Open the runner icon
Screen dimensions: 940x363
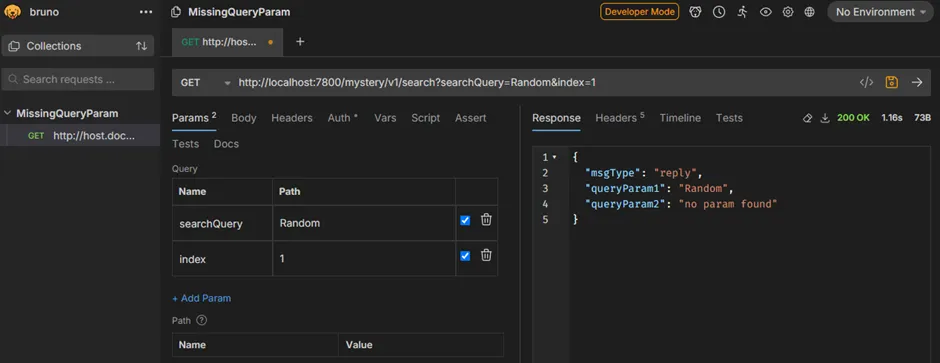point(742,12)
